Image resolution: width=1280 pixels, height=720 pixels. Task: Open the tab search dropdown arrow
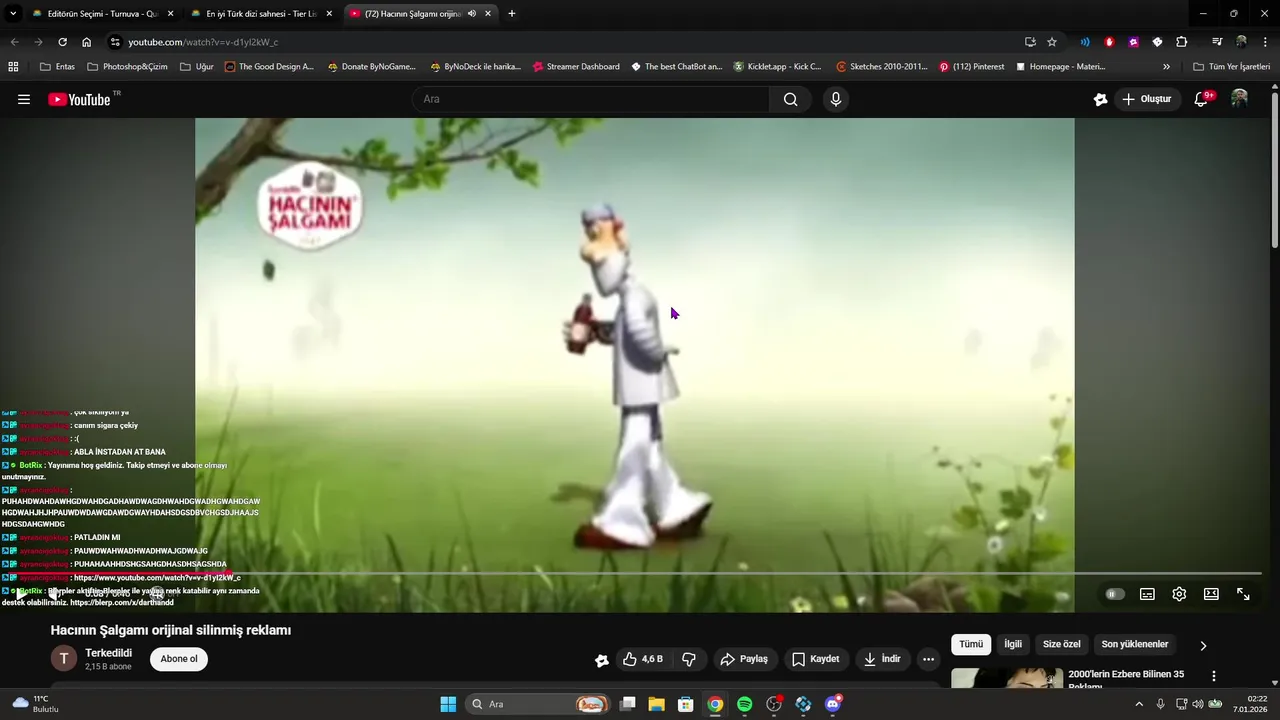[13, 14]
